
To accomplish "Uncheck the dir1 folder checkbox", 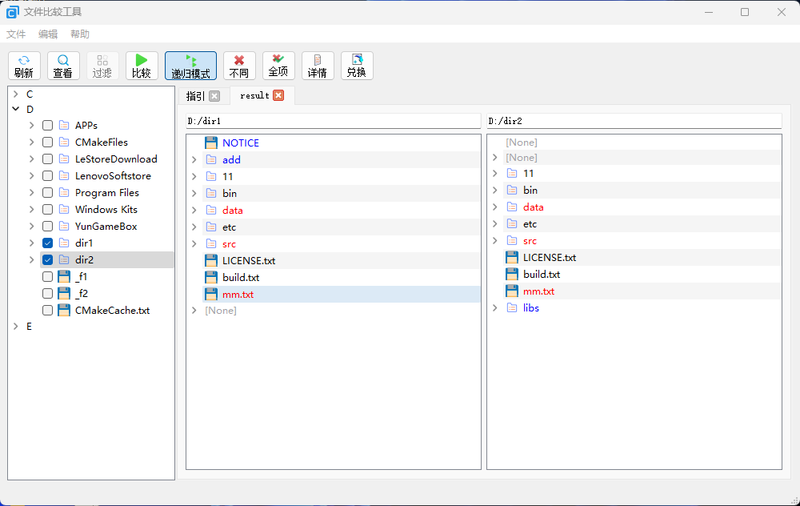I will pos(47,243).
